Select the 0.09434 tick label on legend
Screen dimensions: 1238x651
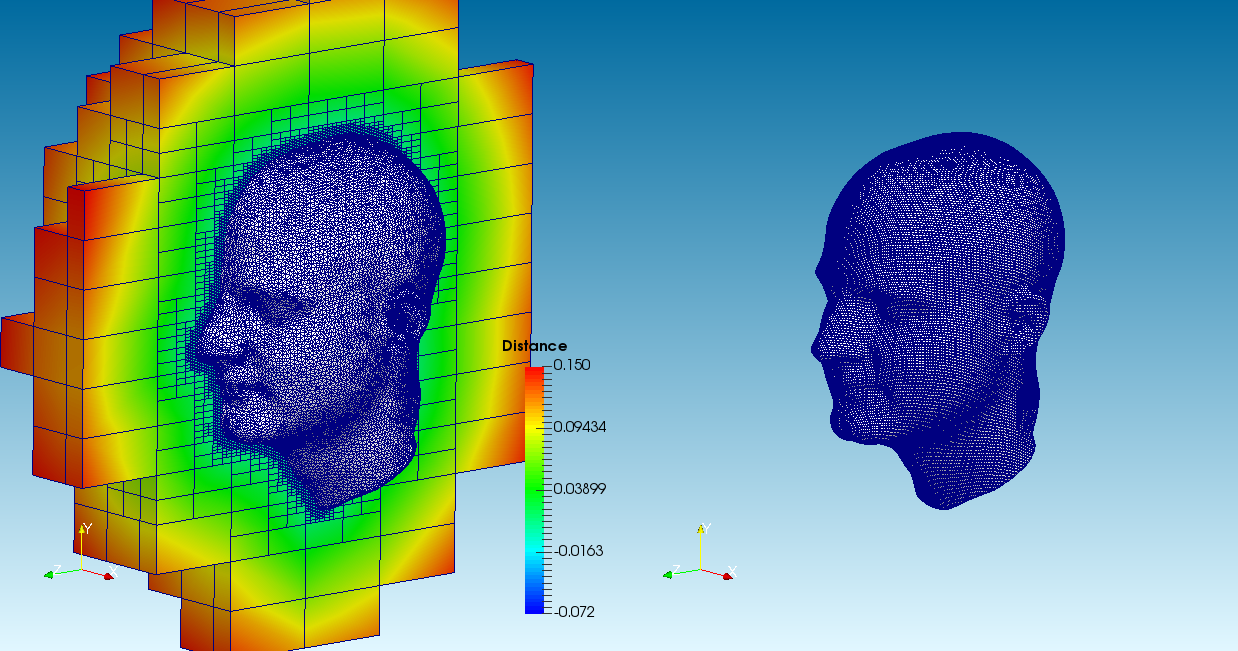(x=578, y=427)
